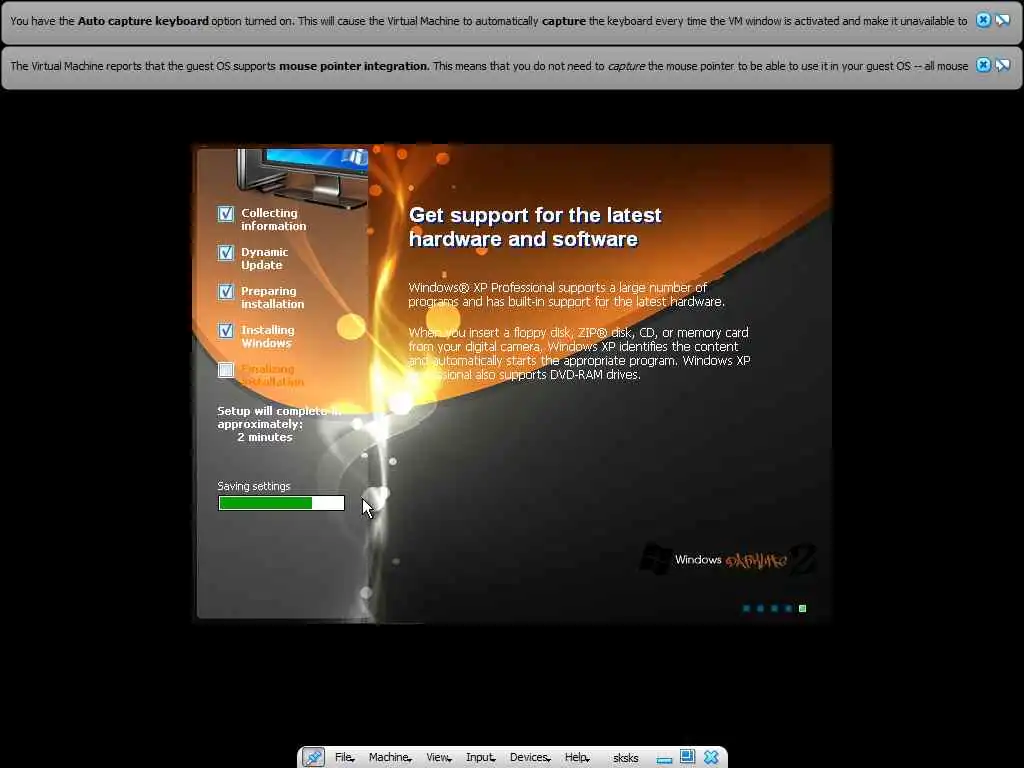Click 'Installing Windows' step label

[268, 336]
